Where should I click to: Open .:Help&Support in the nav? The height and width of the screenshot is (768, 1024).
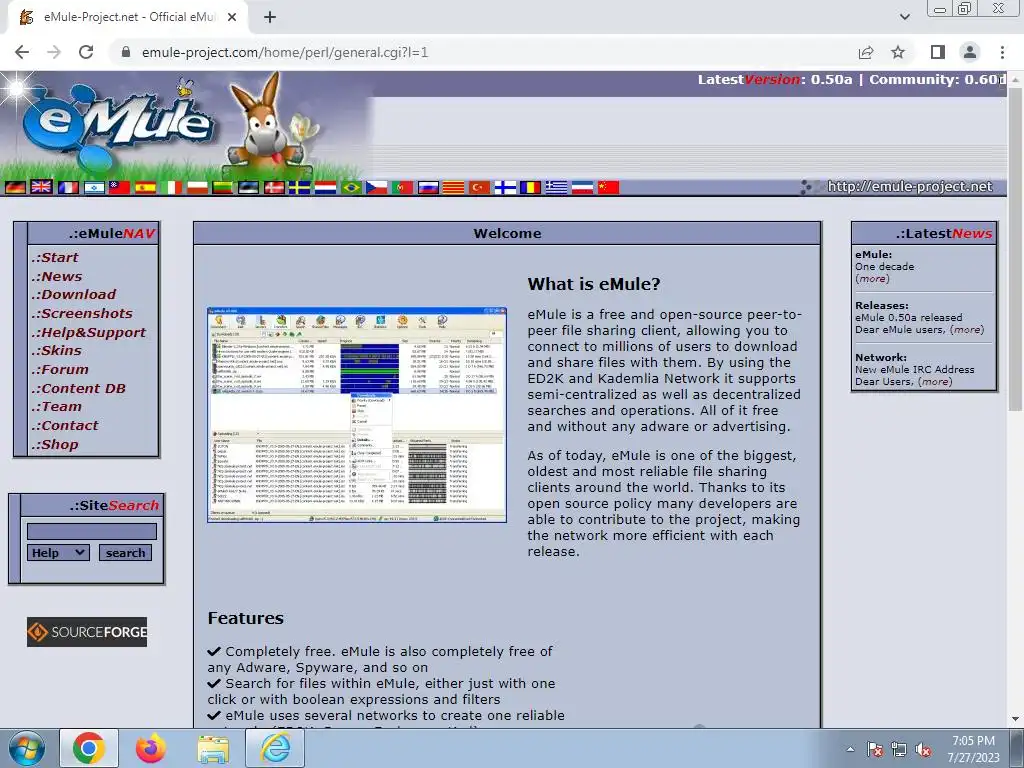click(x=89, y=332)
